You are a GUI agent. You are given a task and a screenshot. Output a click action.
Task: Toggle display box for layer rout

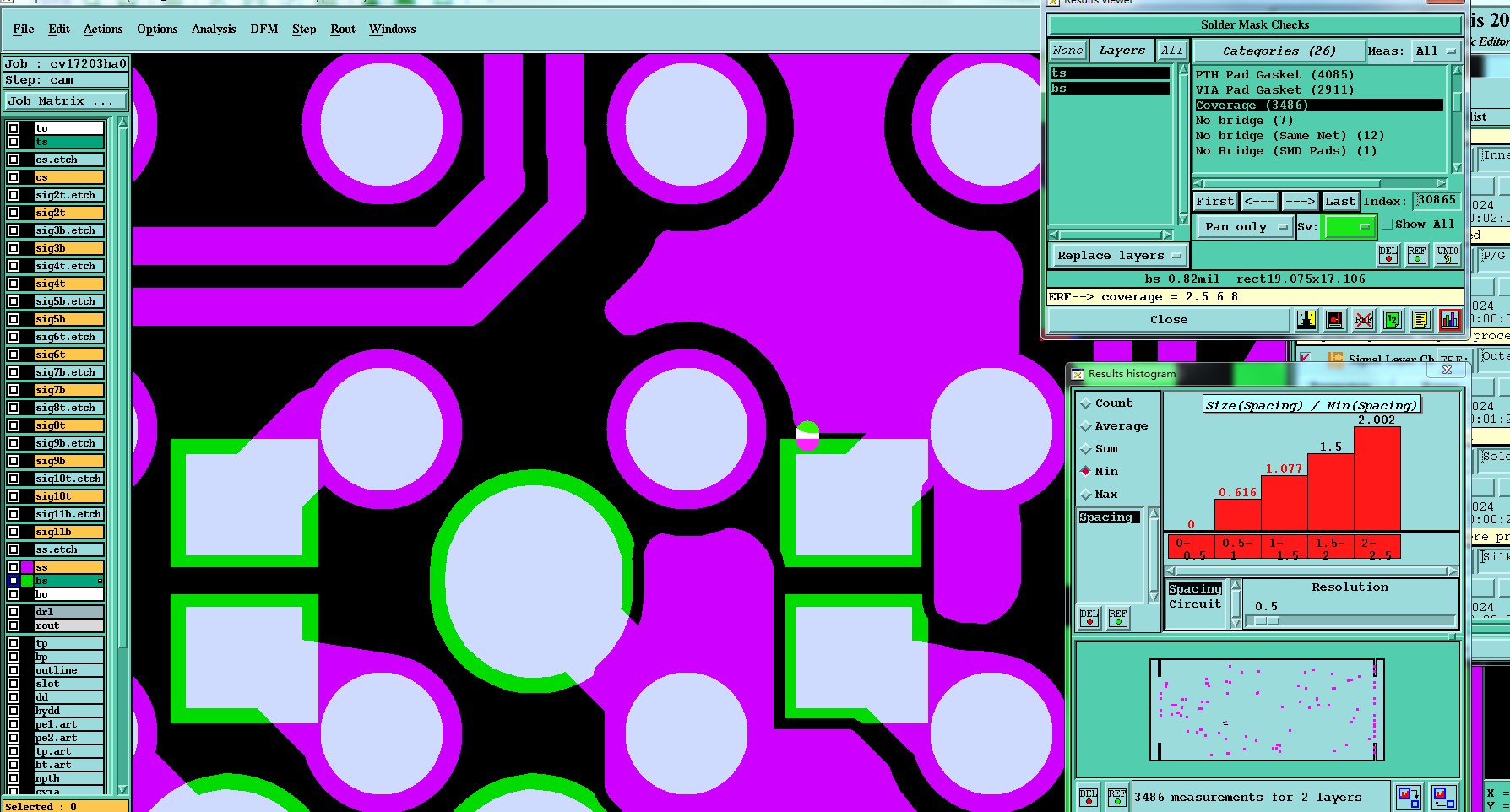click(x=14, y=625)
